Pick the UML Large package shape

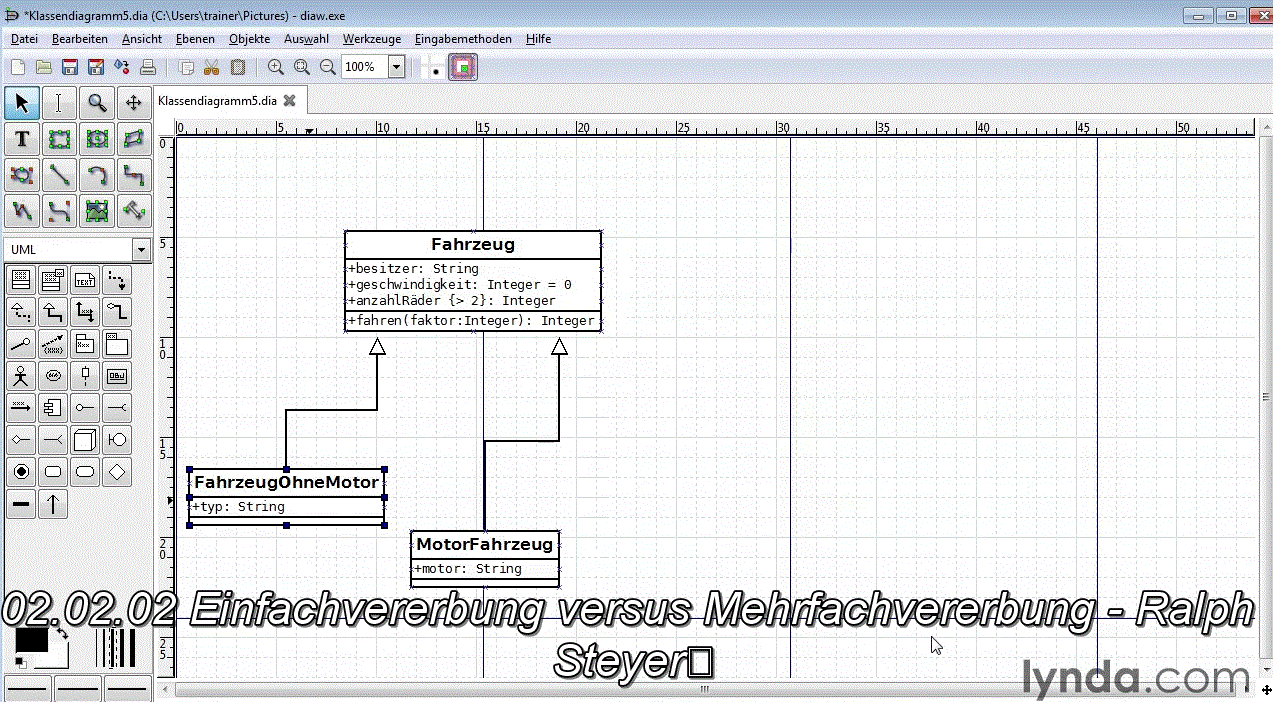click(117, 344)
